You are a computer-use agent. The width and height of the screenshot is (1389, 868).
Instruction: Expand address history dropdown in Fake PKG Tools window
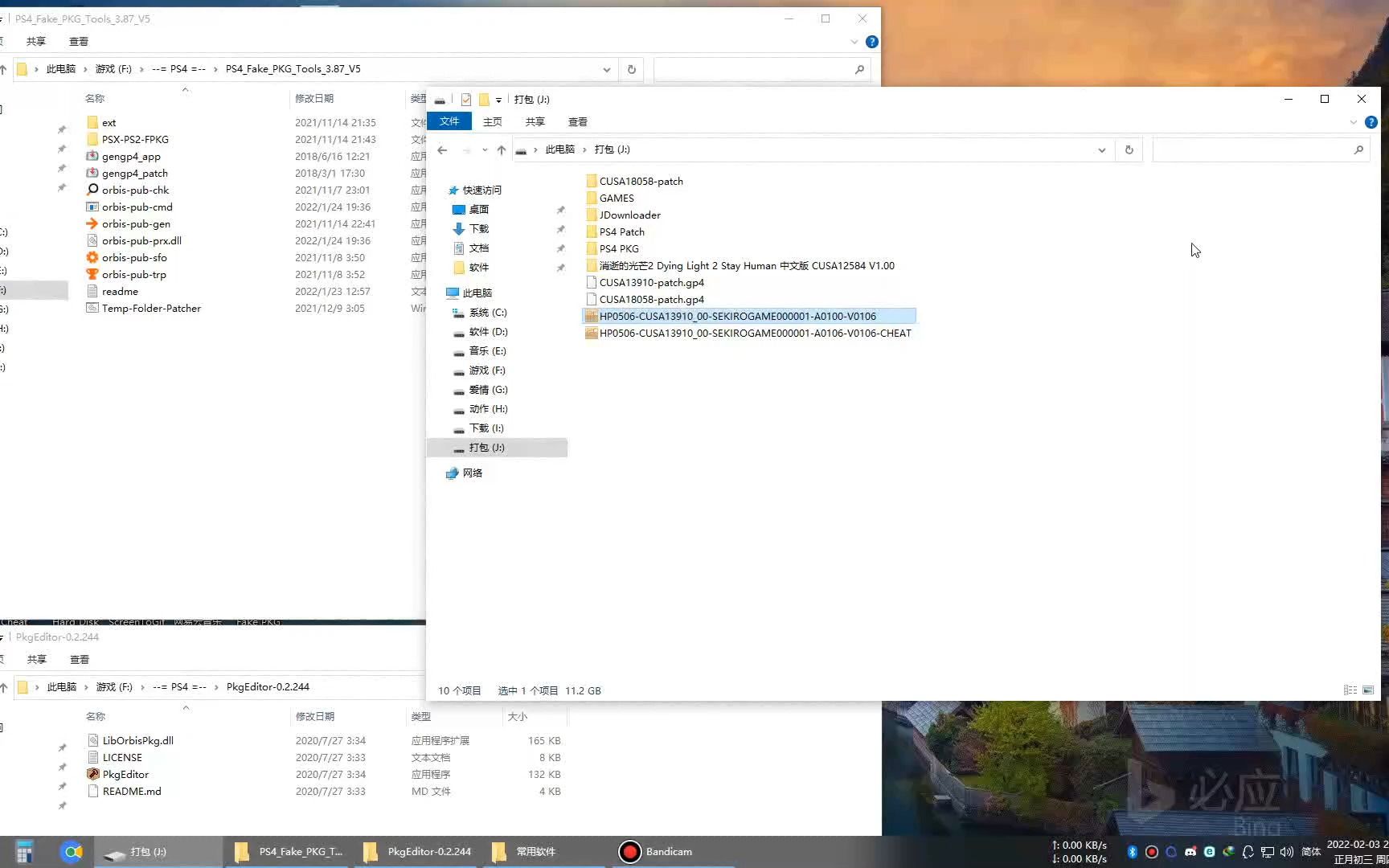pyautogui.click(x=607, y=70)
